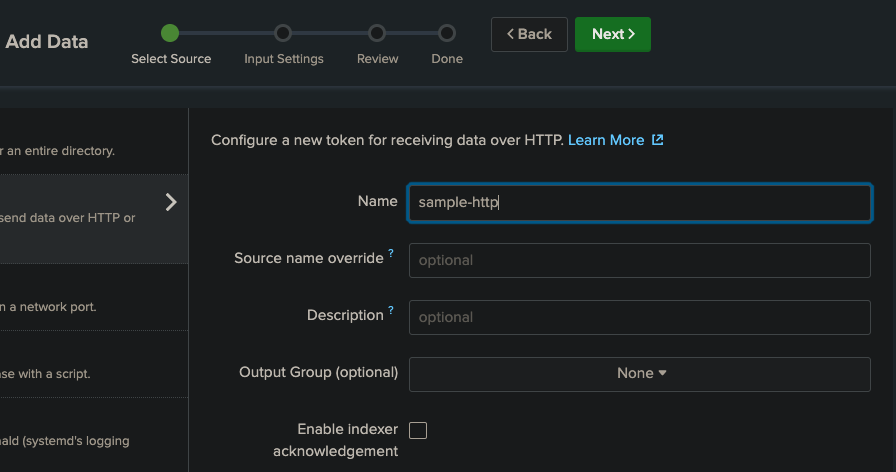Click the Input Settings step circle
This screenshot has width=896, height=472.
[x=283, y=33]
